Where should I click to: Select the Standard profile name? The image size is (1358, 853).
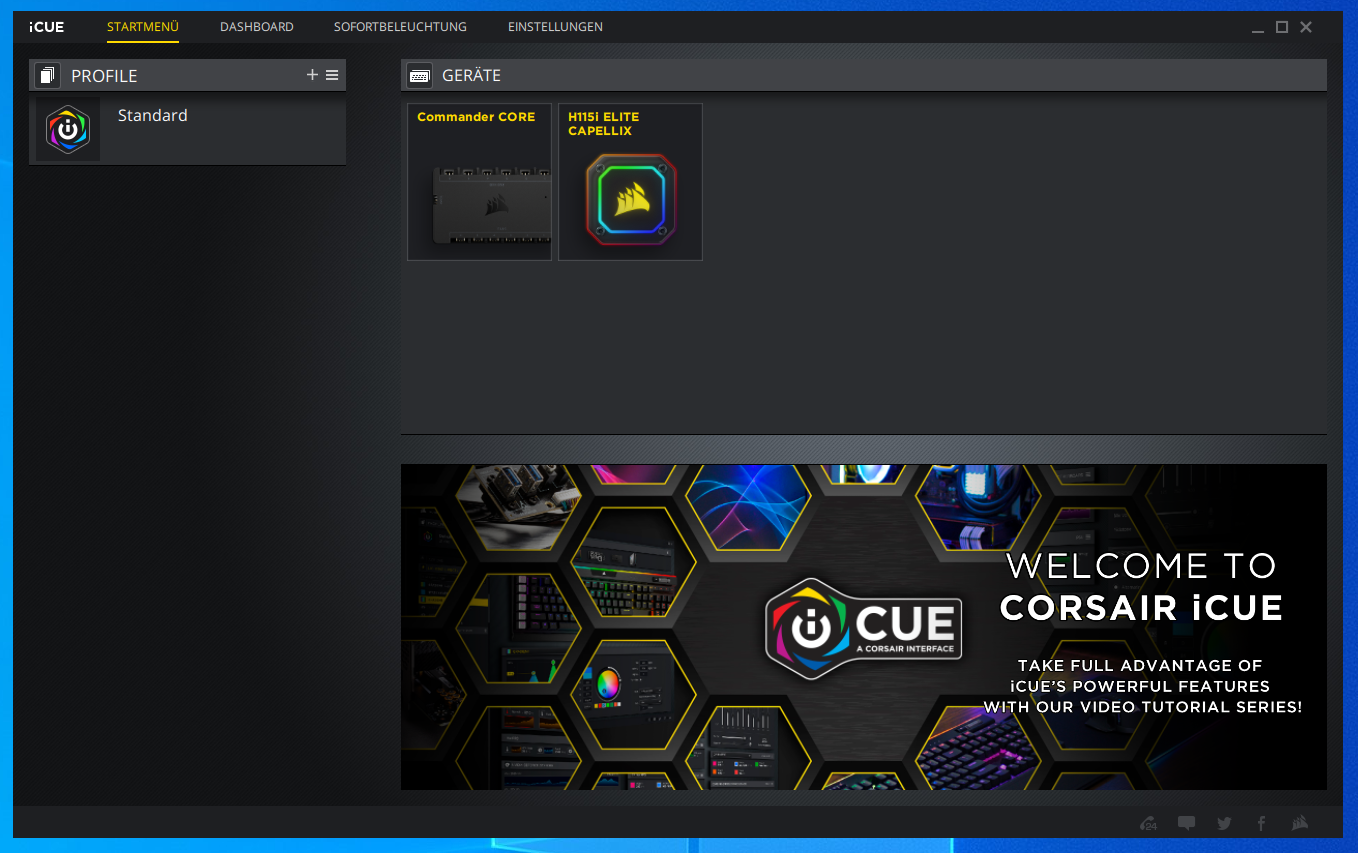153,116
